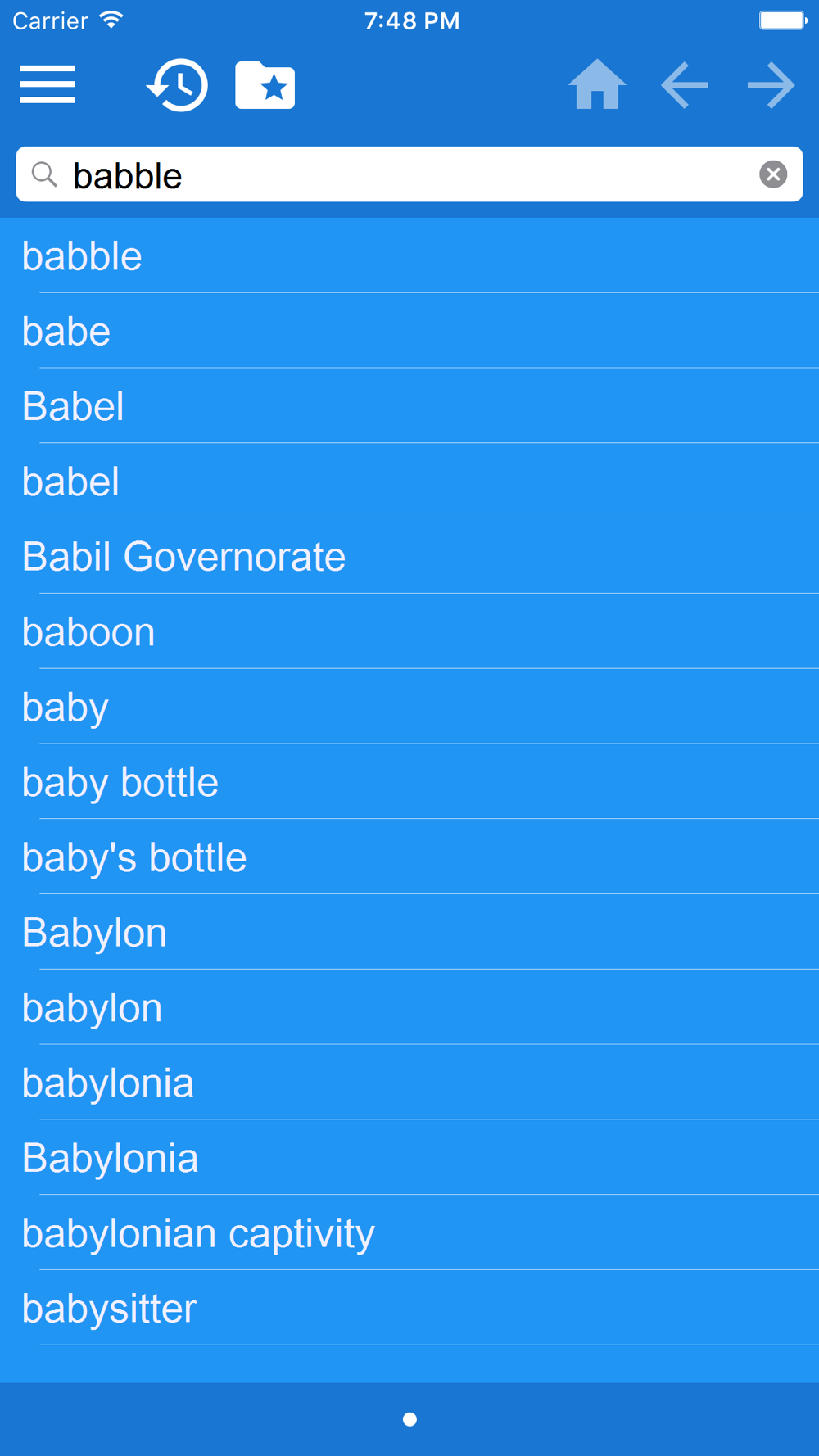The height and width of the screenshot is (1456, 819).
Task: Clear the search field text
Action: (x=773, y=174)
